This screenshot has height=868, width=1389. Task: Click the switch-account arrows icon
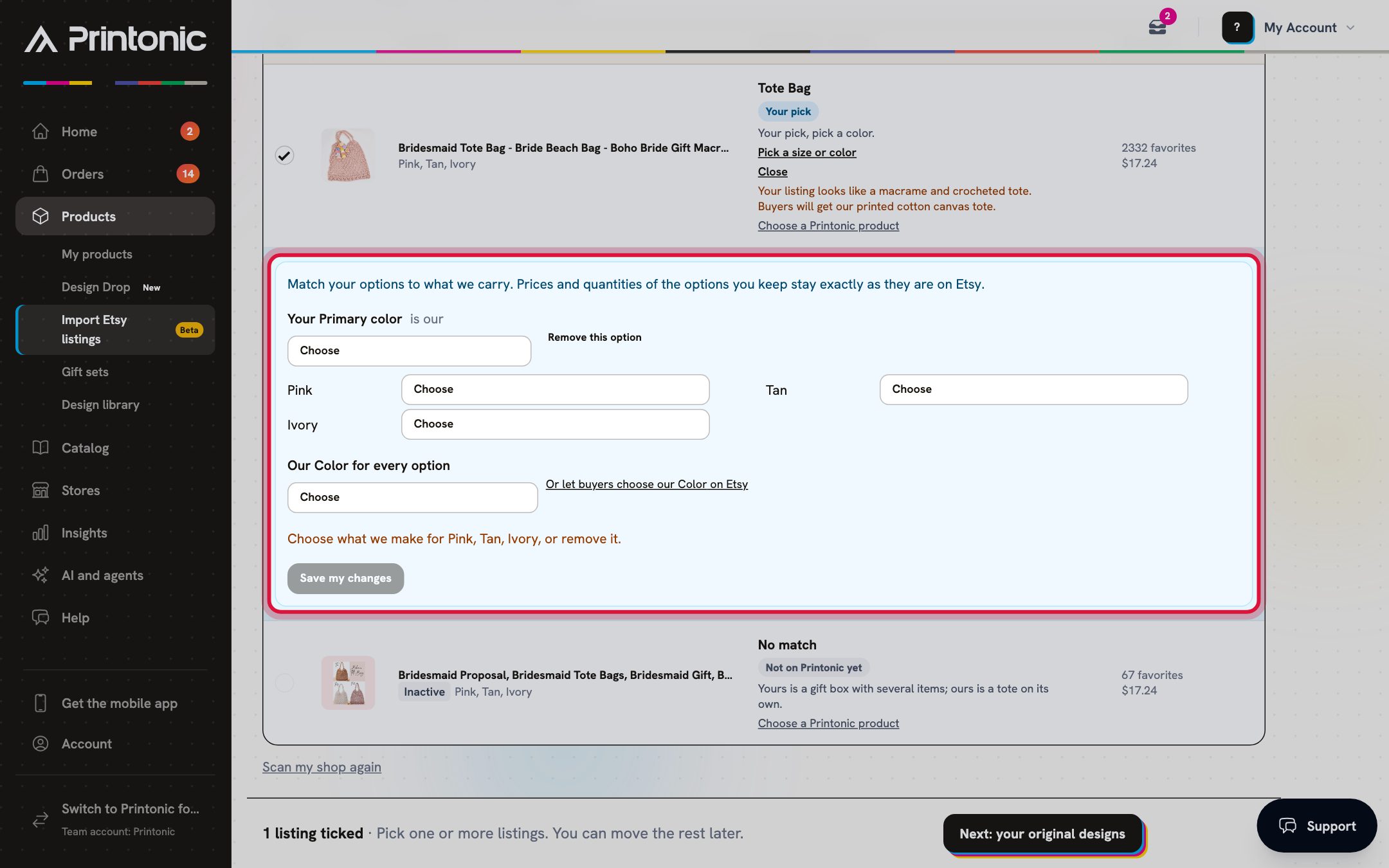pyautogui.click(x=41, y=819)
